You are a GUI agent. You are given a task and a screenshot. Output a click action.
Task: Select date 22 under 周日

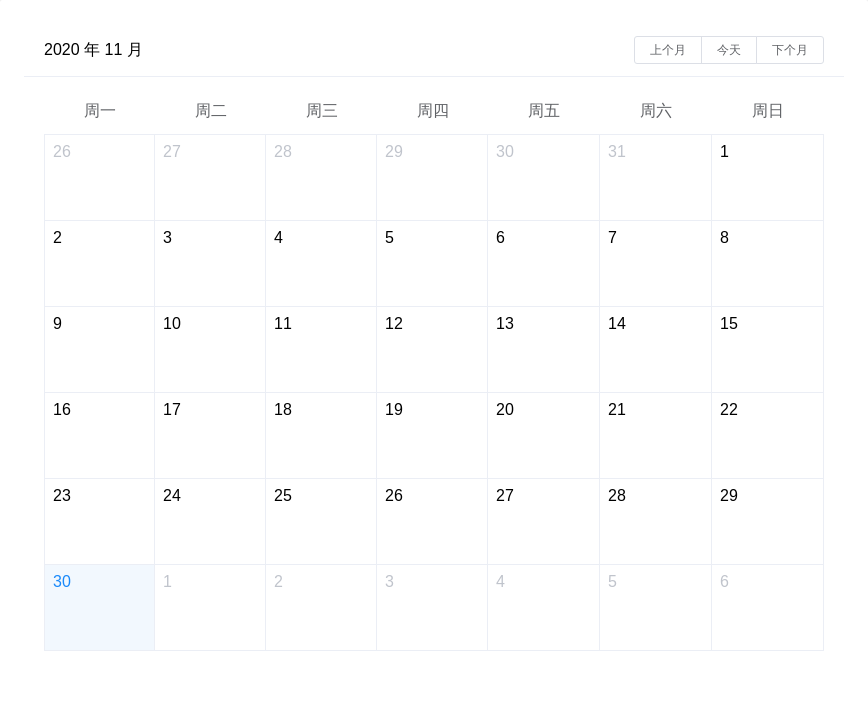point(767,436)
